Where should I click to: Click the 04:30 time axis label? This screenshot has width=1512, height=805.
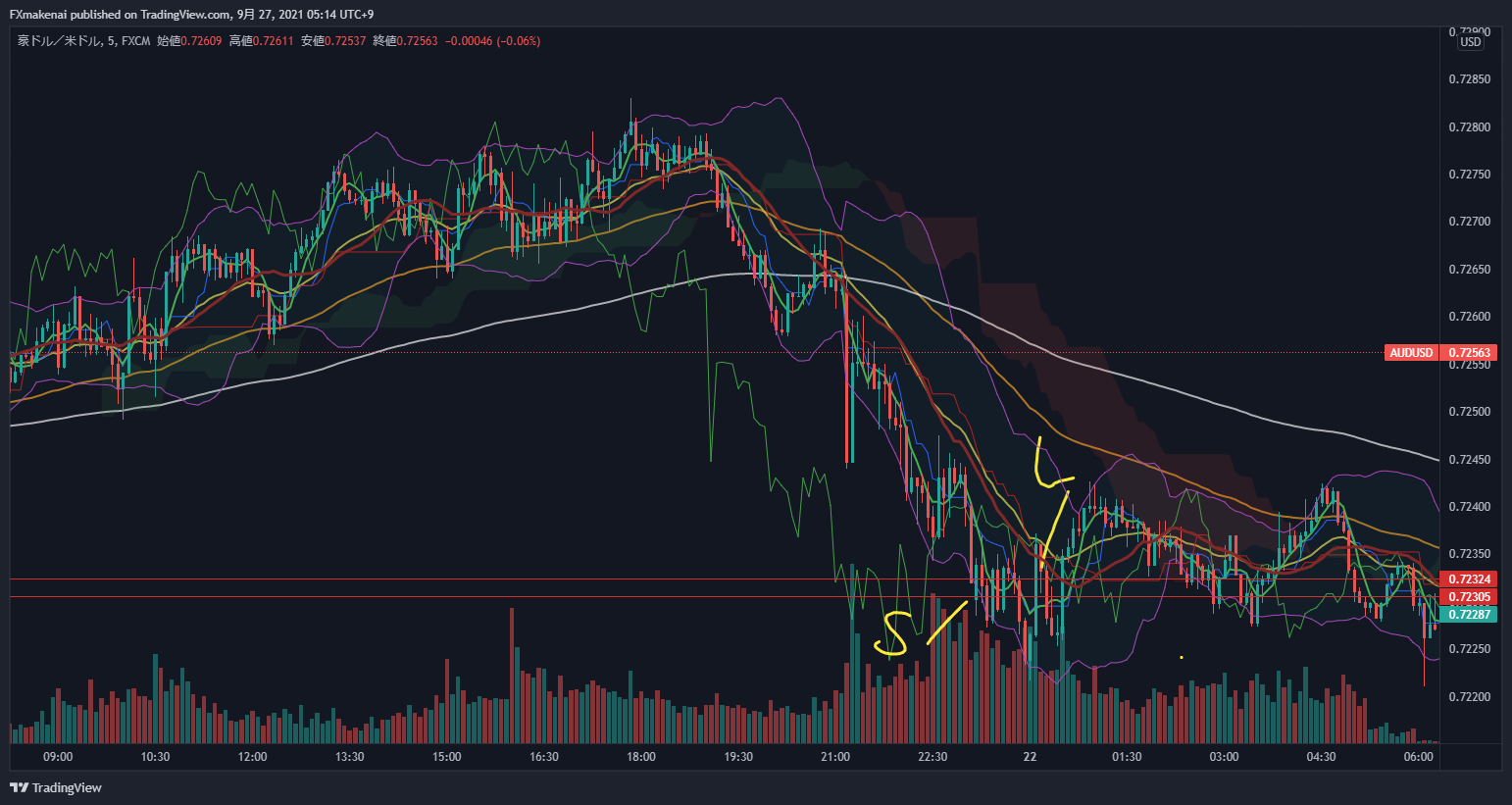(x=1321, y=757)
